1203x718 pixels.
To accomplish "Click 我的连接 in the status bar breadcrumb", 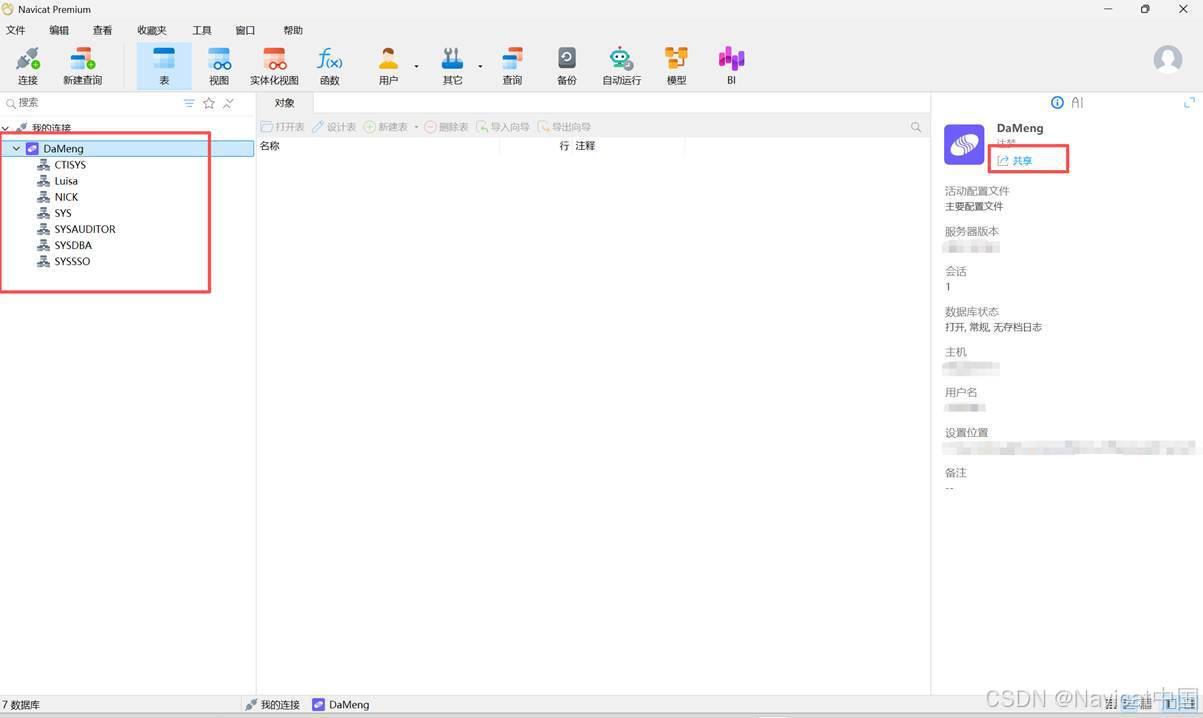I will (272, 705).
